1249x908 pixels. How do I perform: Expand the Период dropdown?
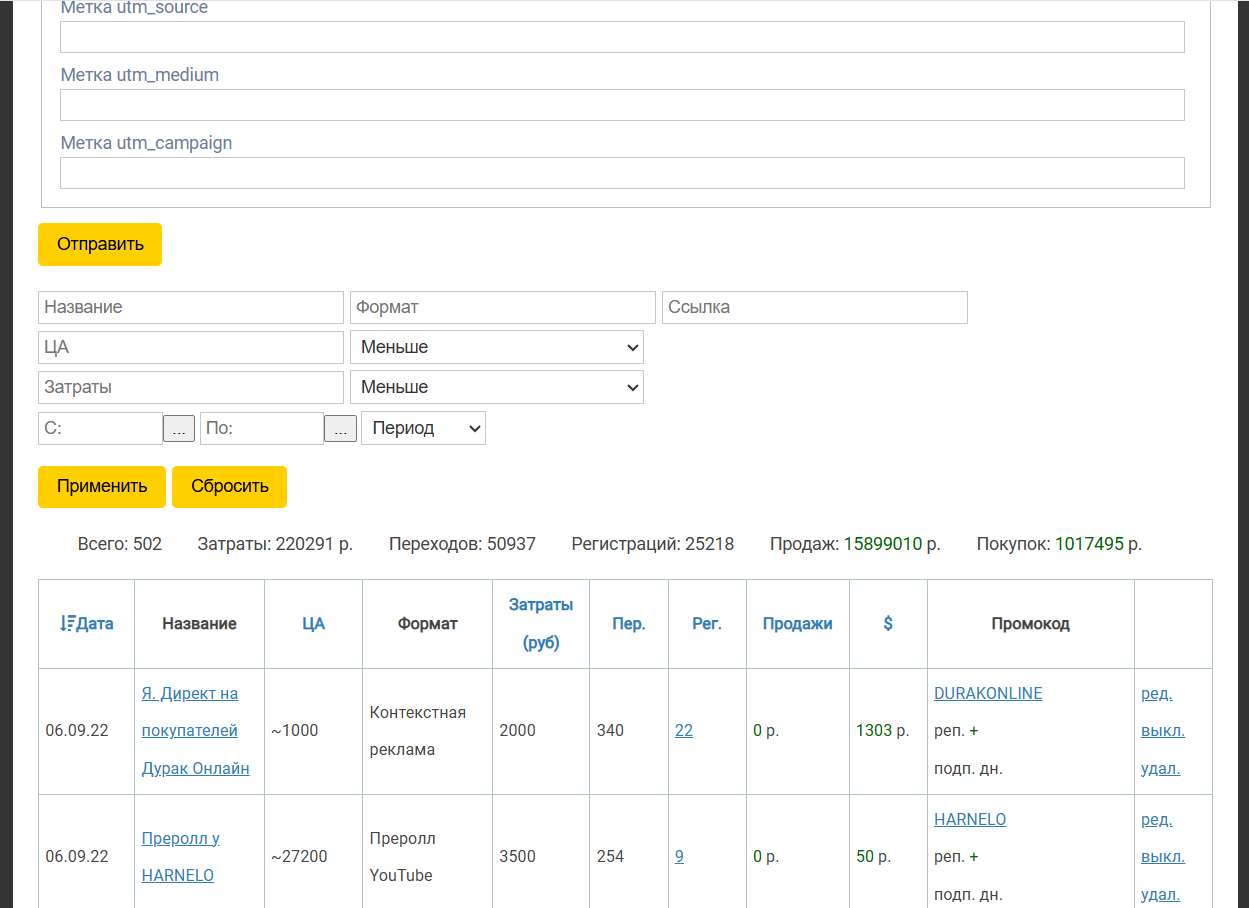[x=423, y=428]
